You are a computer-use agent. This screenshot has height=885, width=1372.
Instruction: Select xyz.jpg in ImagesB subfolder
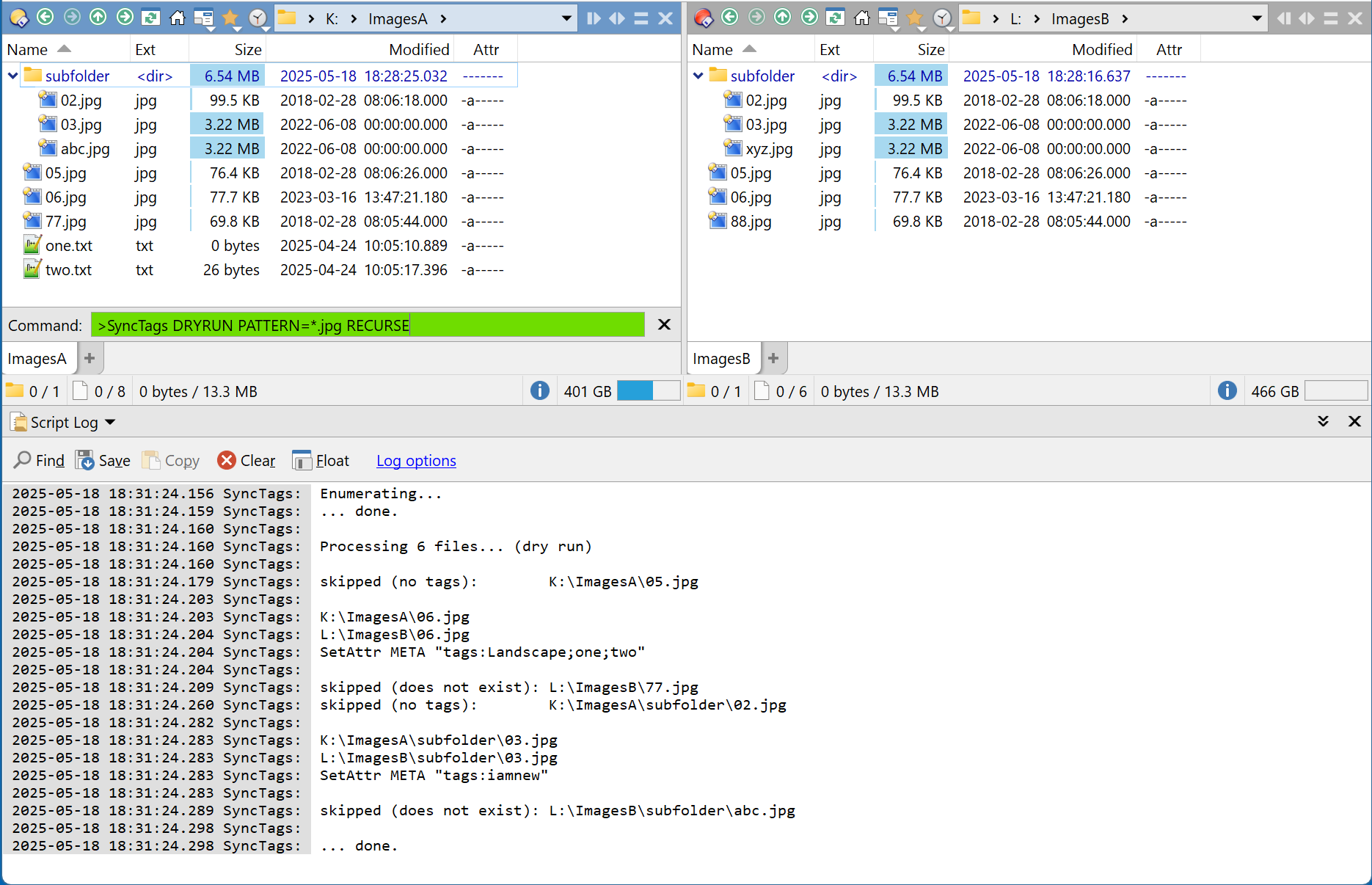point(770,149)
